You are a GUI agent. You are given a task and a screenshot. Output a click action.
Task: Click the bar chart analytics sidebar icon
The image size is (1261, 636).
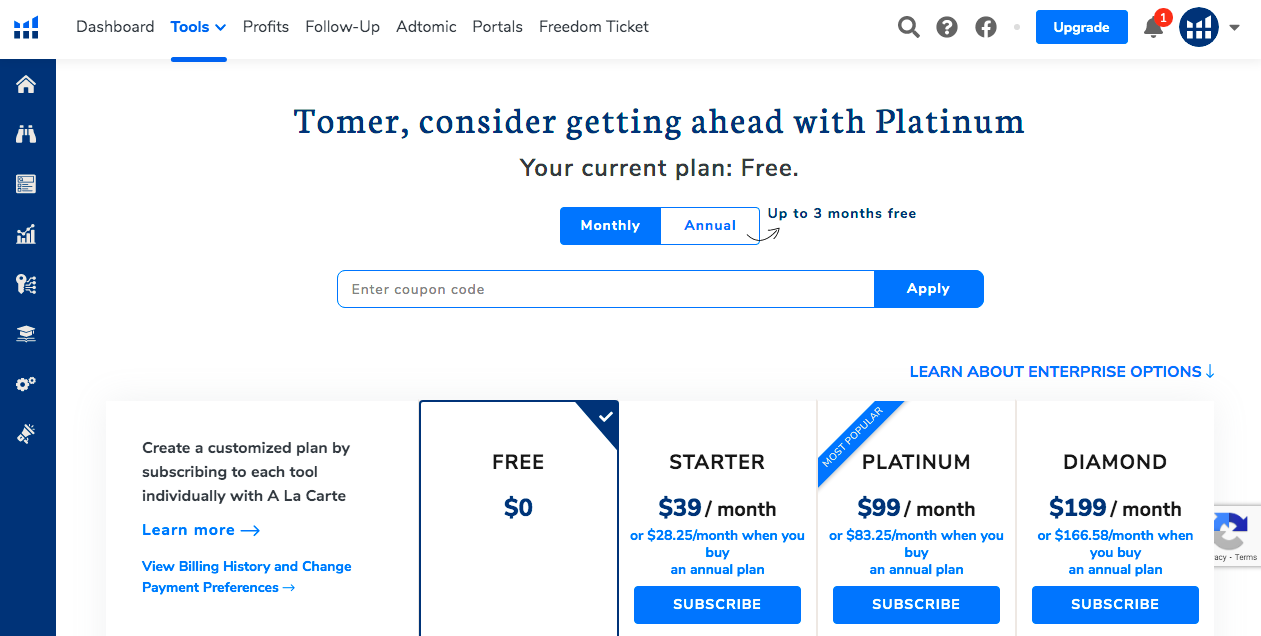coord(26,234)
